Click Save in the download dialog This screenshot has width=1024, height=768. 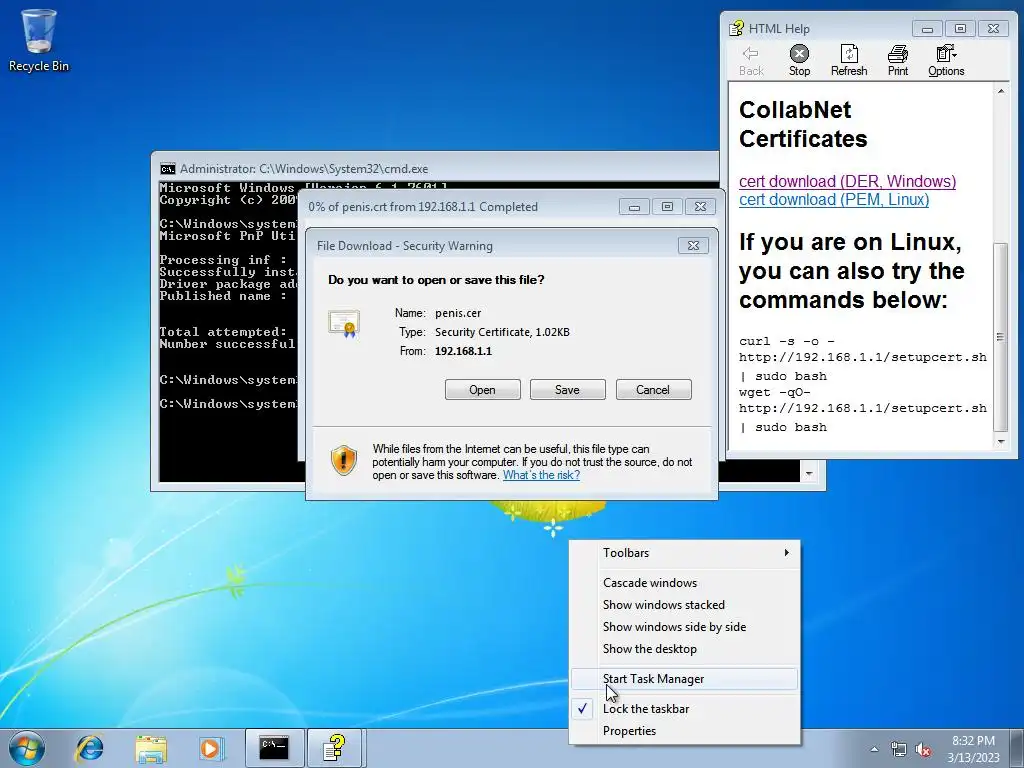pyautogui.click(x=568, y=390)
